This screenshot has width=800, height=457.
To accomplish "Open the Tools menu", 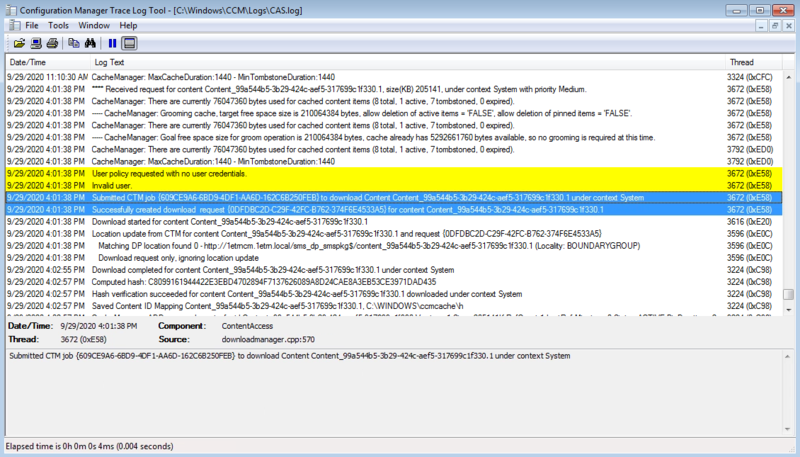I will (59, 24).
